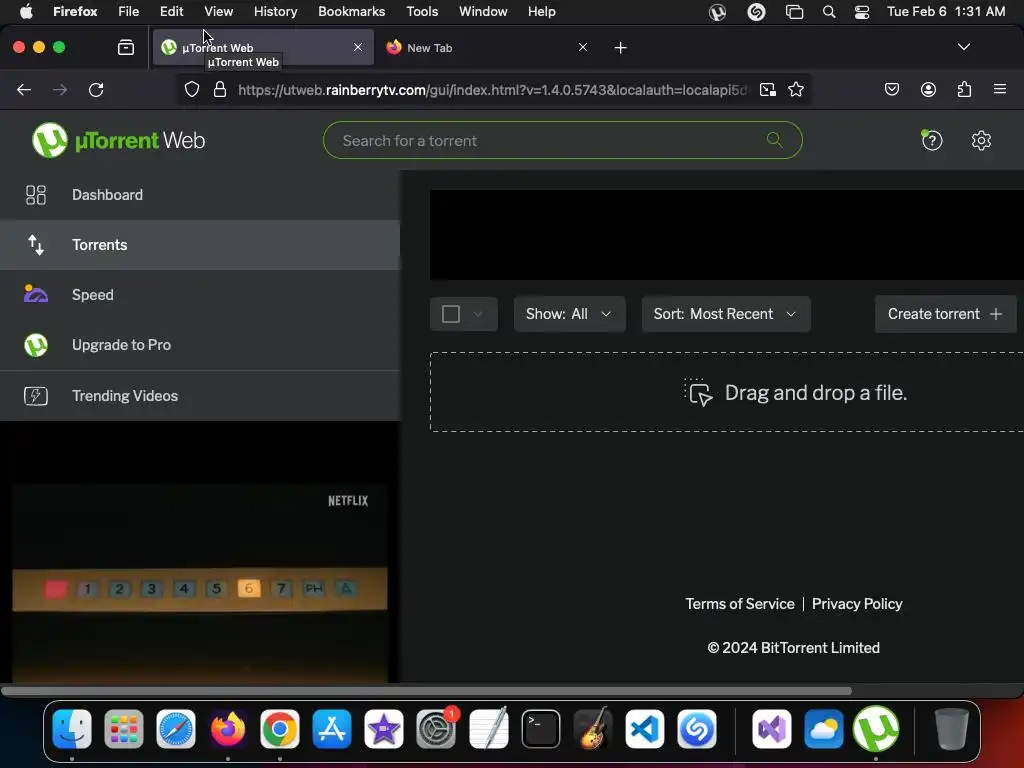
Task: Open the Privacy Policy link
Action: coord(857,604)
